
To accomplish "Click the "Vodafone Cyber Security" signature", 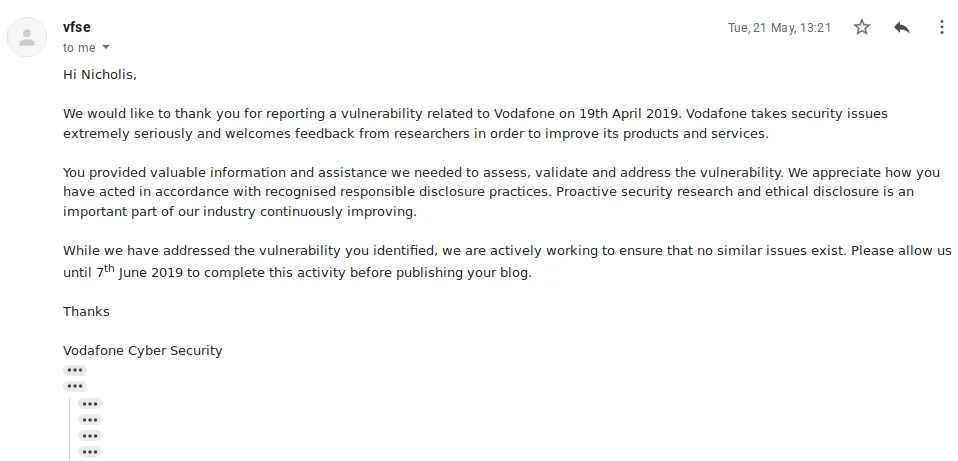I will (x=143, y=350).
